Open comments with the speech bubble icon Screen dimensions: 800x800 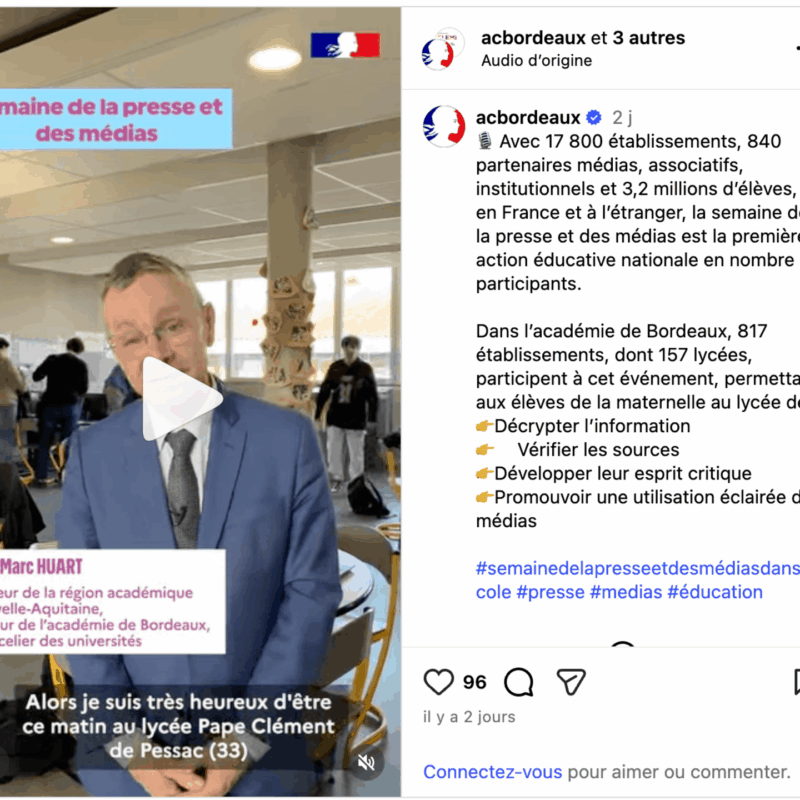point(518,682)
